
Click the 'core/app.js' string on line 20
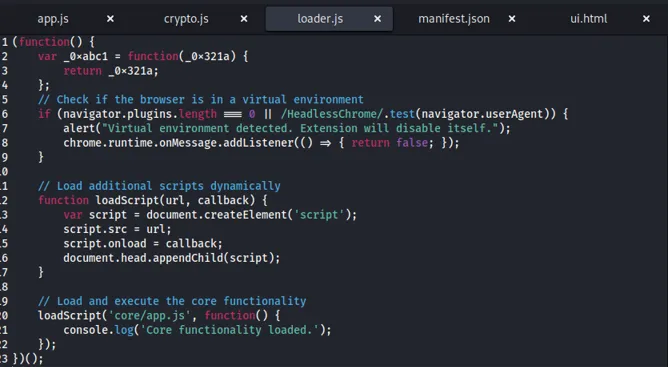tap(149, 316)
